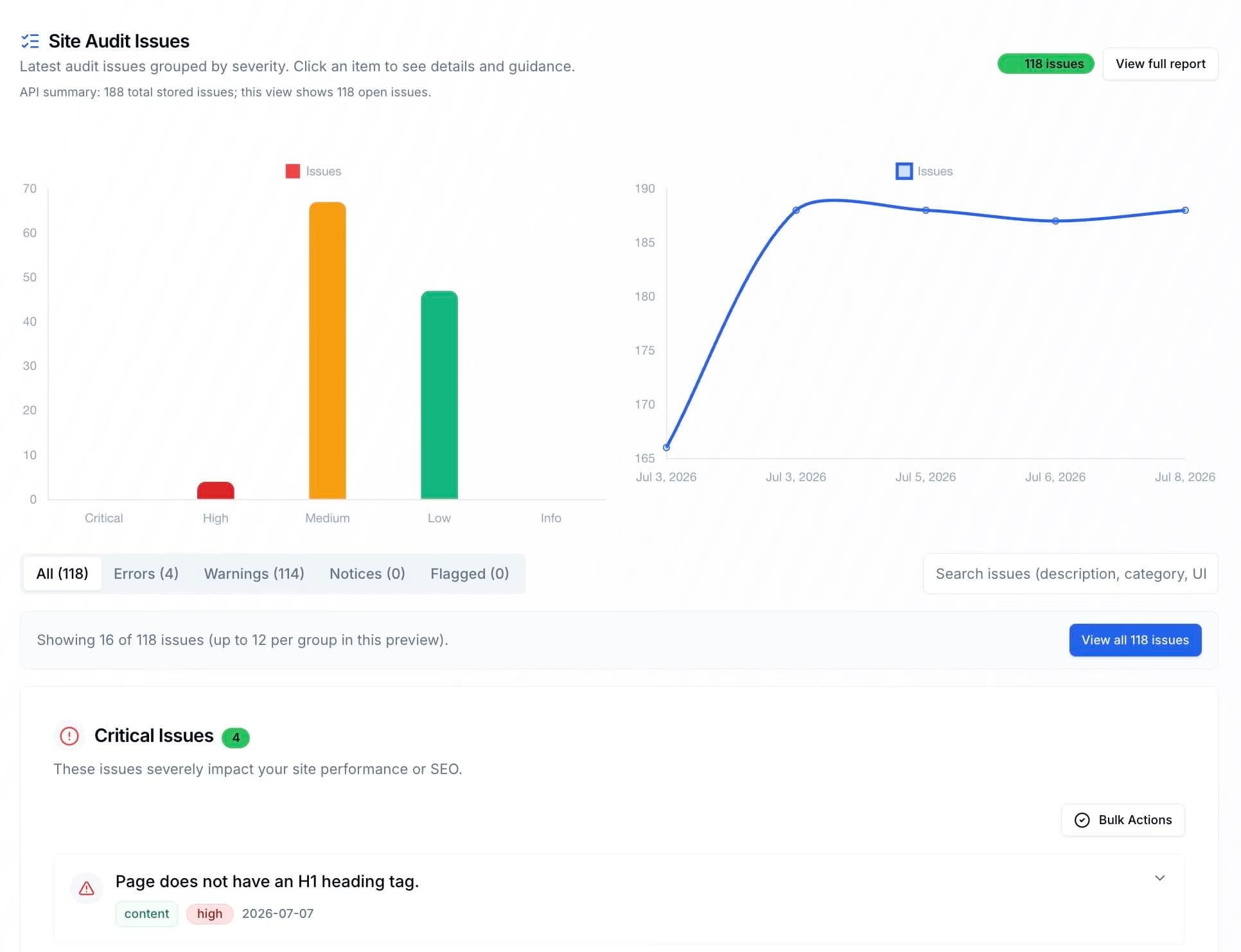1241x952 pixels.
Task: Click the Critical axis label
Action: pyautogui.click(x=104, y=518)
